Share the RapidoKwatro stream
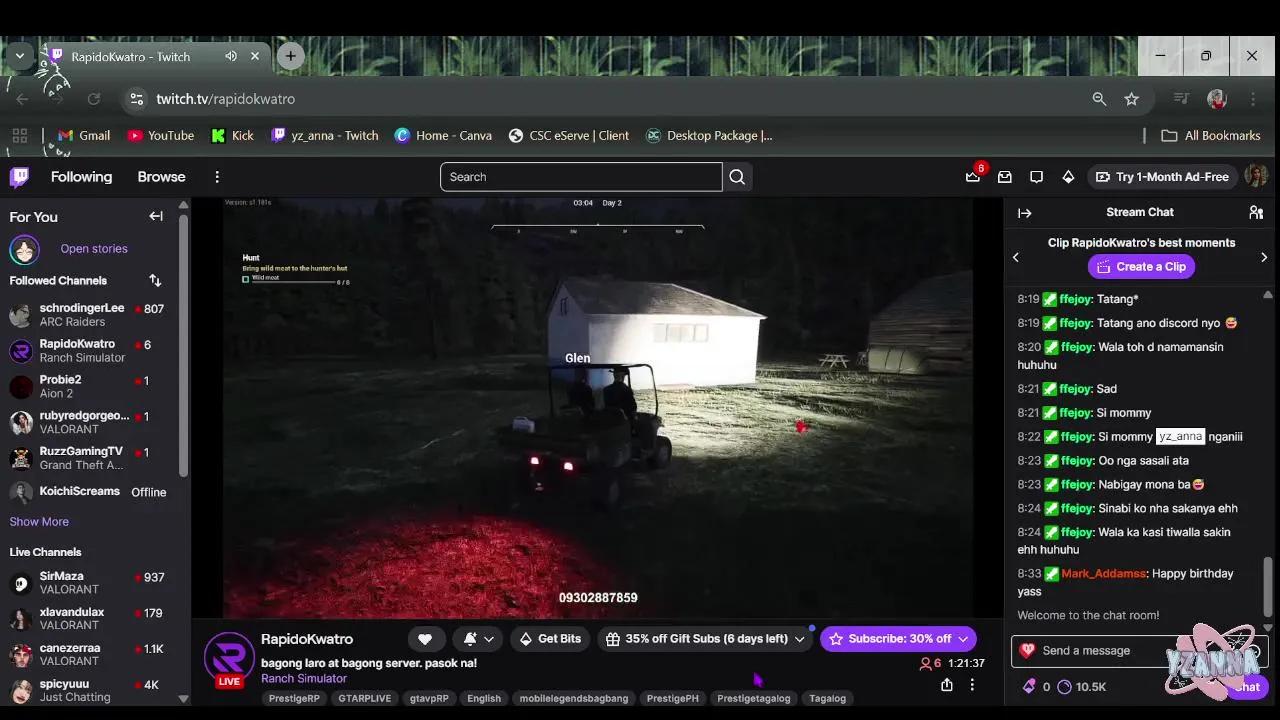 coord(947,685)
